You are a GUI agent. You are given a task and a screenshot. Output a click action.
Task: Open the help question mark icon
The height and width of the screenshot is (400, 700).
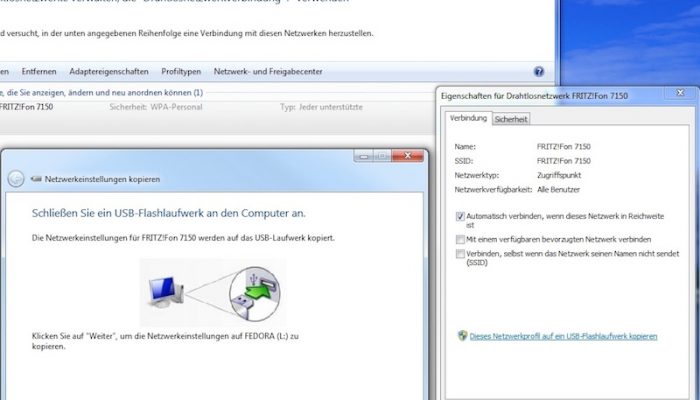pos(539,71)
